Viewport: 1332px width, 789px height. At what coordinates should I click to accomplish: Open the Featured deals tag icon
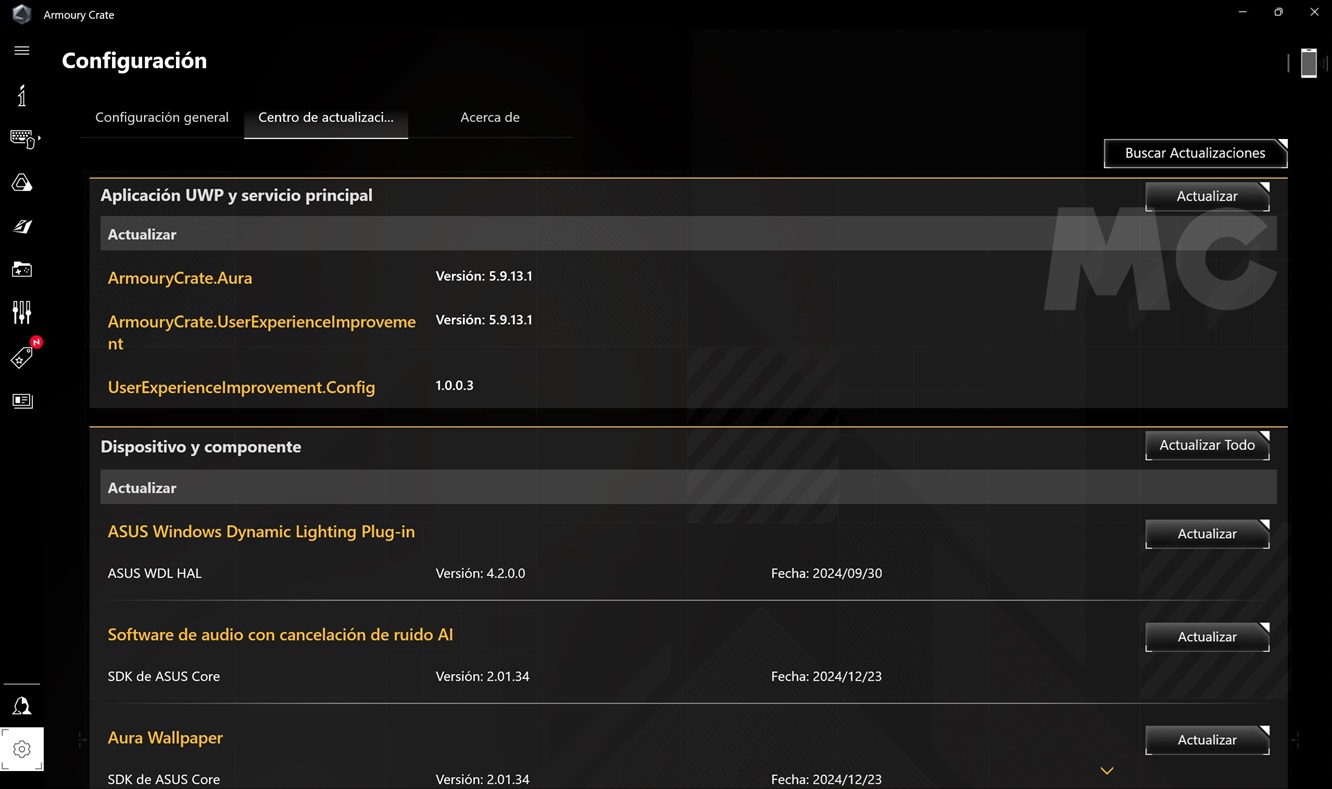[x=22, y=357]
